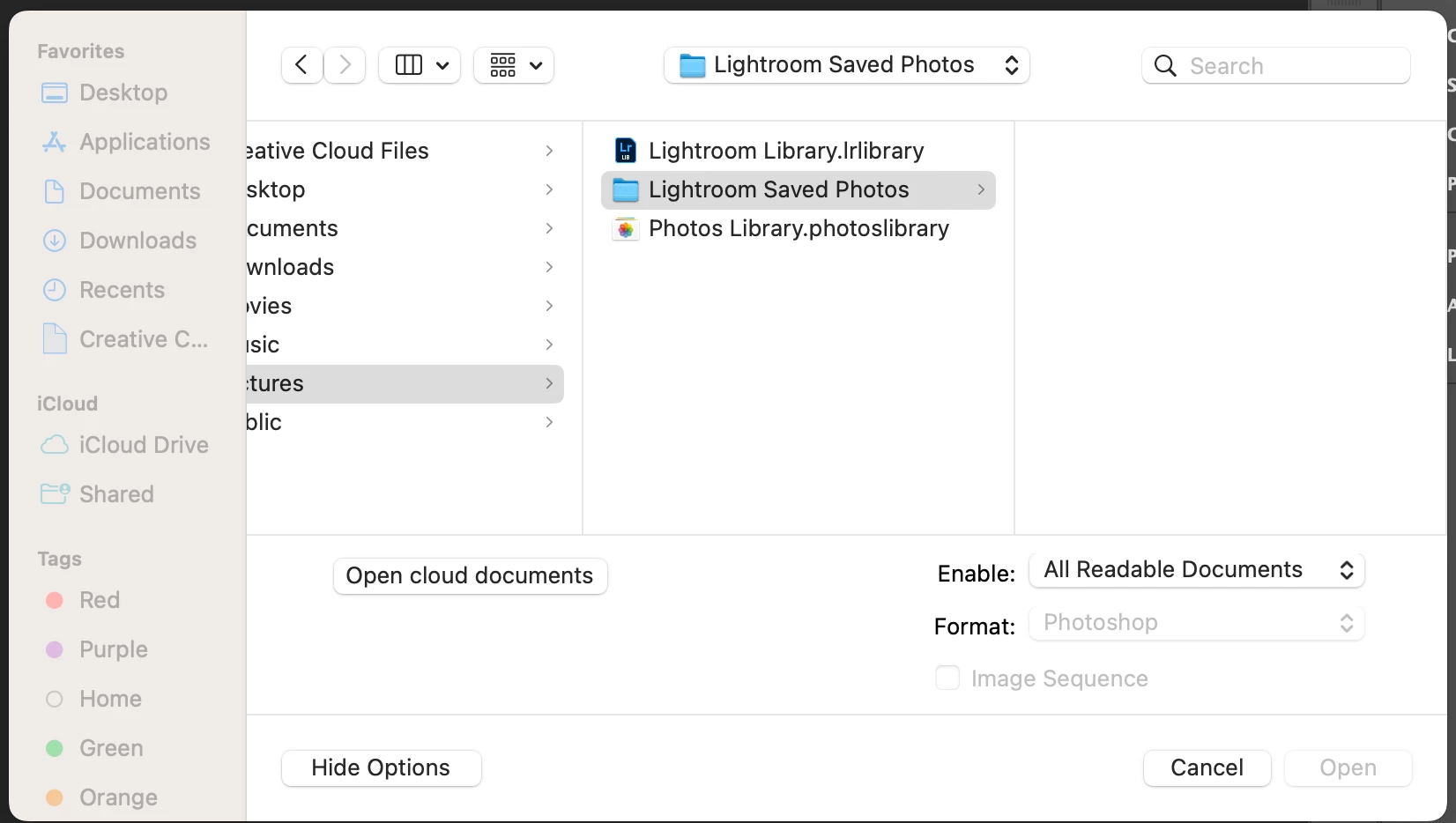Expand the Lightroom Saved Photos folder chevron

pos(981,190)
